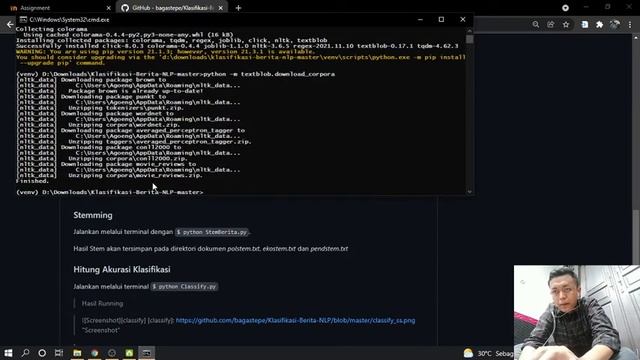Click the share page icon in address bar
640x360 pixels.
click(x=551, y=25)
